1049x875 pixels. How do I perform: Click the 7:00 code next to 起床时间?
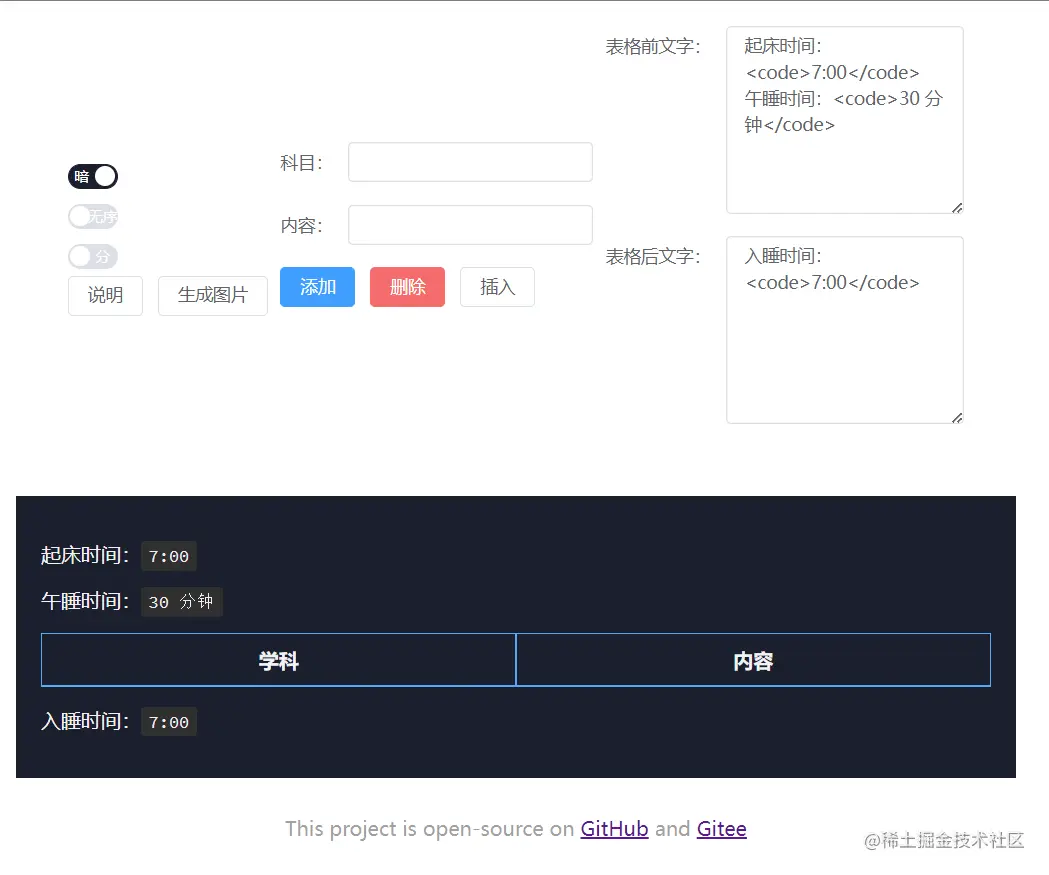[168, 556]
